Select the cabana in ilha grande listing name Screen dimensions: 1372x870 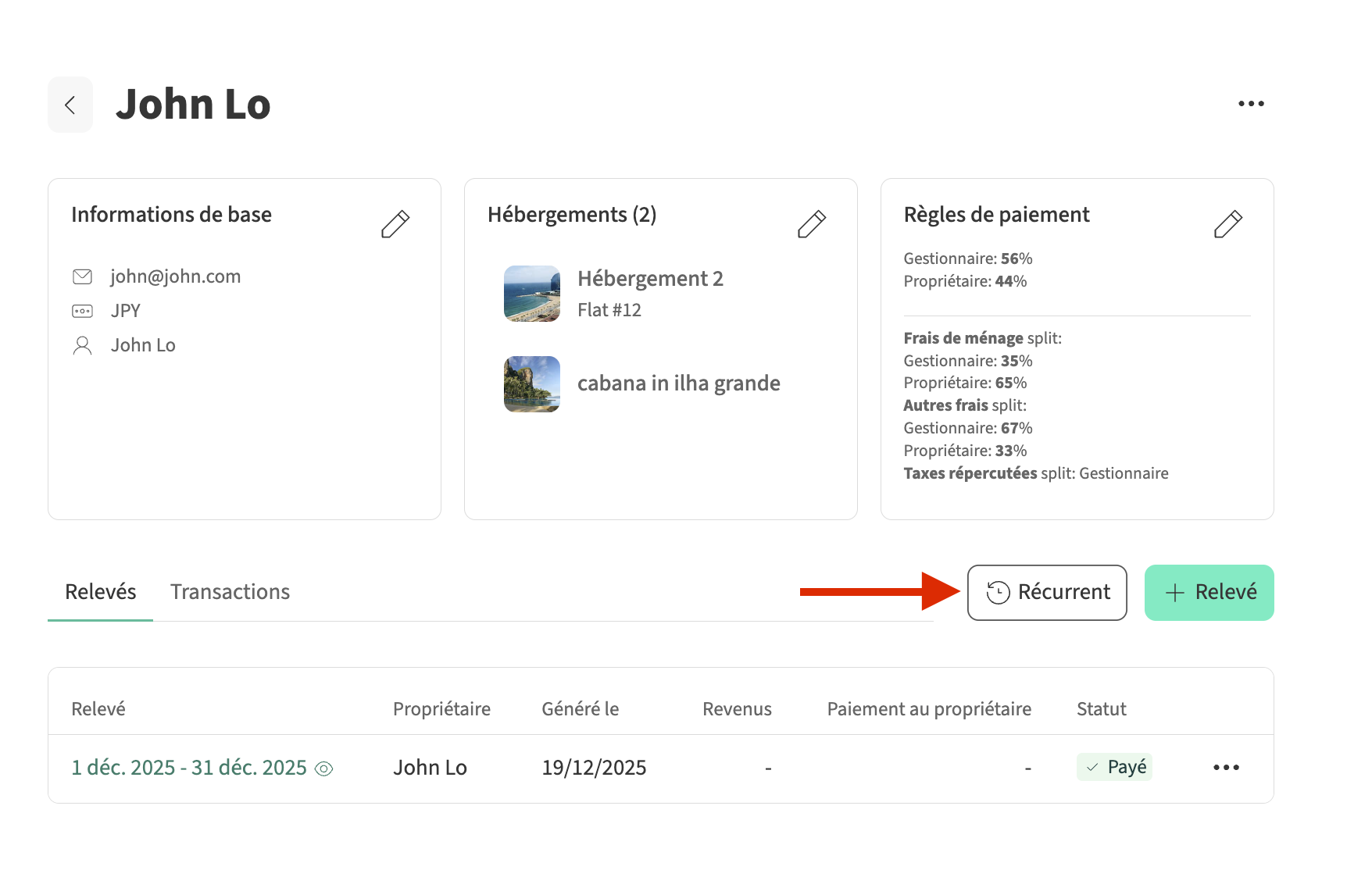(678, 383)
